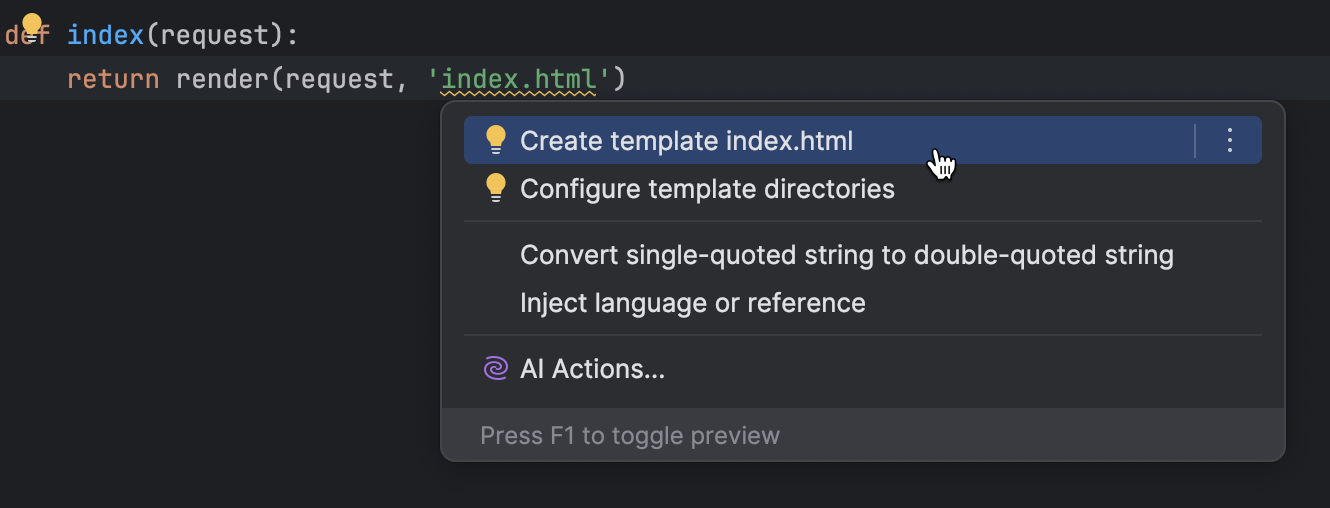Choose Inject language or reference
The height and width of the screenshot is (508, 1330).
point(692,303)
